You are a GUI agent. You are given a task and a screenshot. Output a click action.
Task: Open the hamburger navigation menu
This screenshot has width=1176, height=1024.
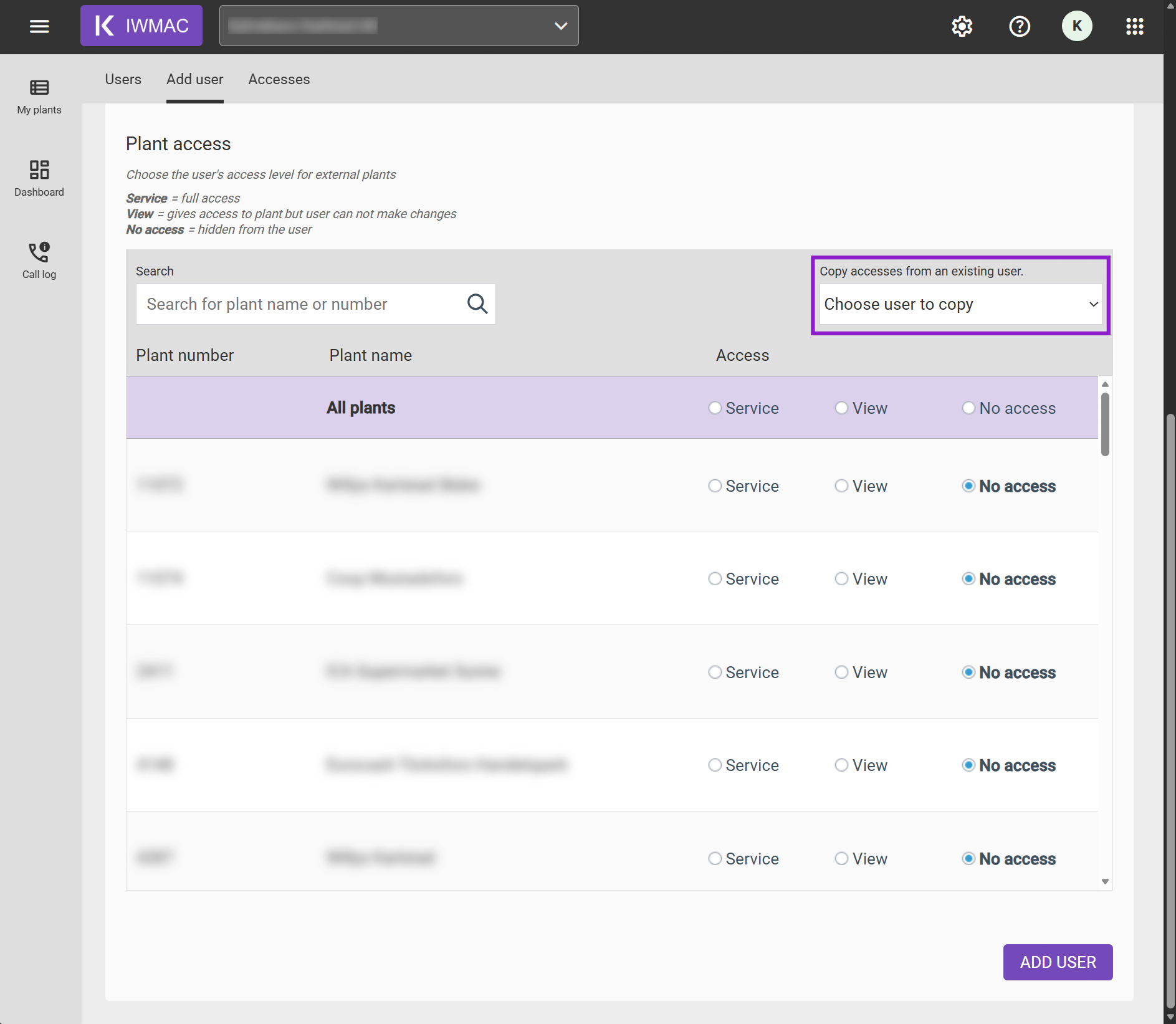[39, 26]
